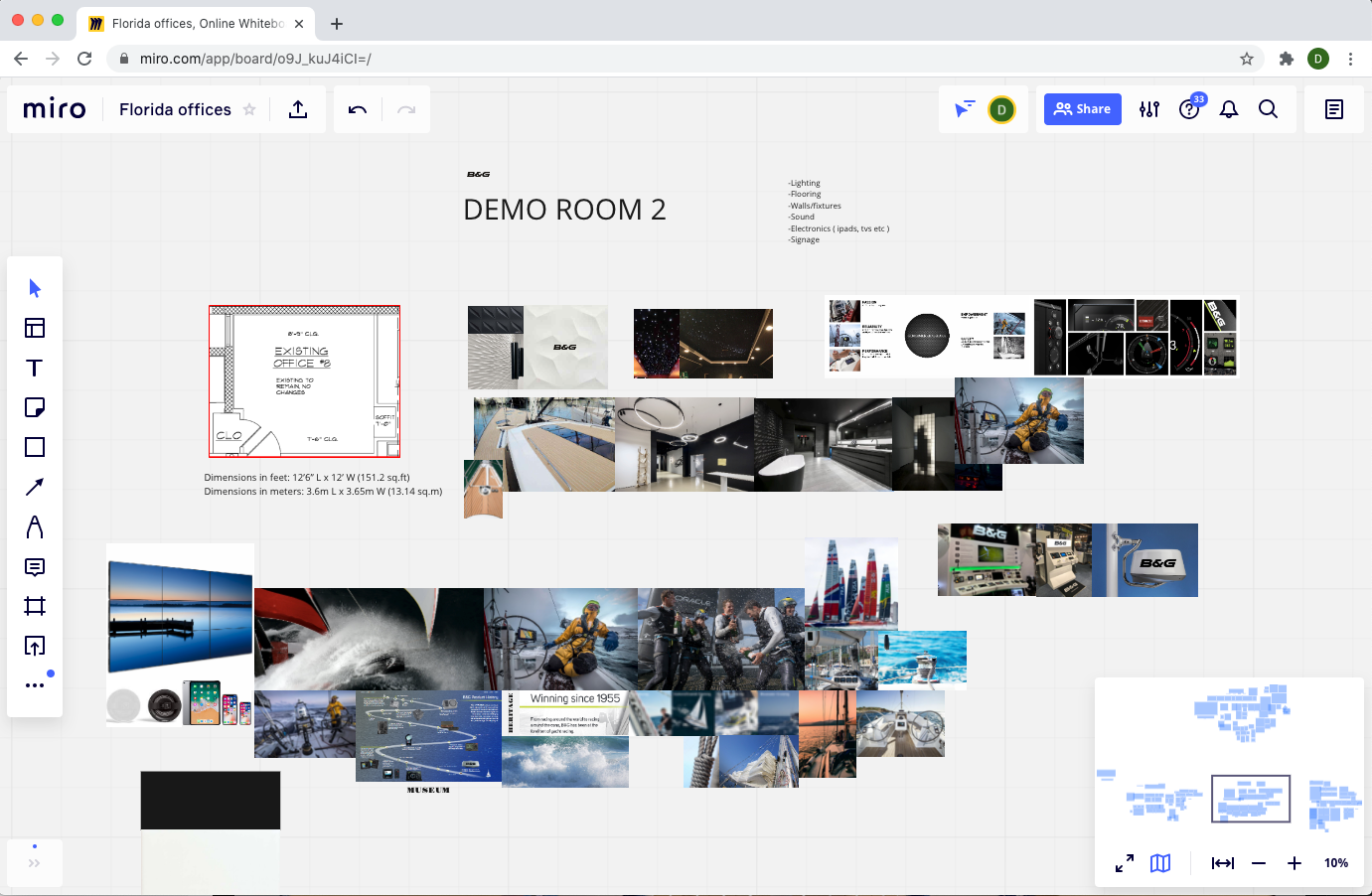Open the D user avatar on board toolbar
1372x896 pixels.
(x=1001, y=109)
